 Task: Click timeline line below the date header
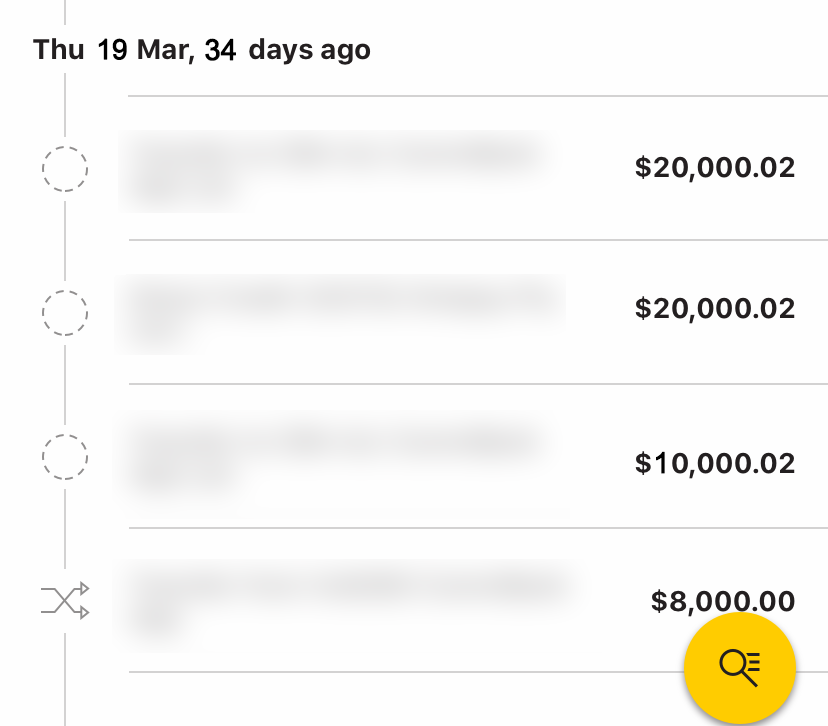coord(65,104)
